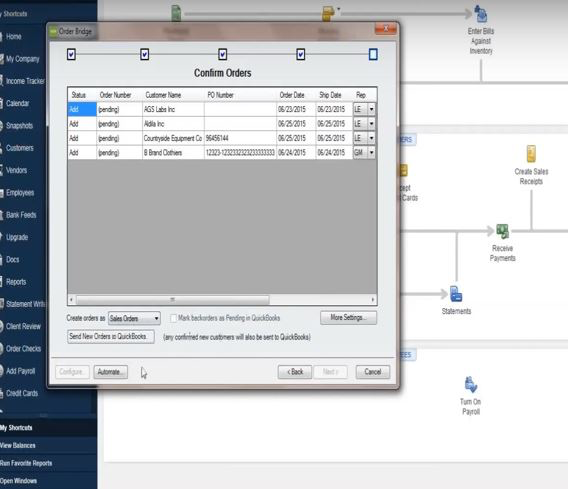Open the Create orders as dropdown
The width and height of the screenshot is (568, 489).
click(x=134, y=318)
